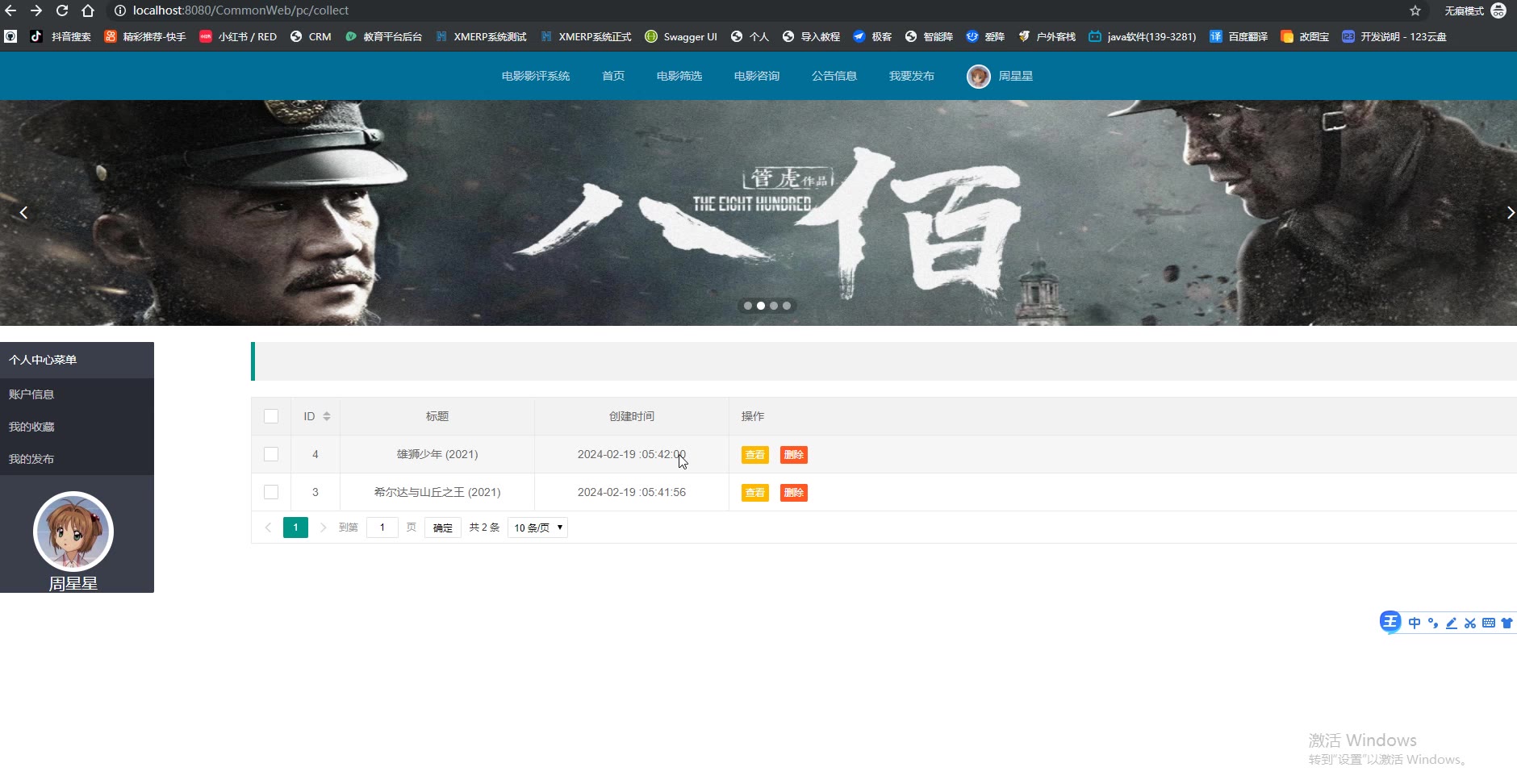The height and width of the screenshot is (784, 1517).
Task: Open the 开发说明 - 123云盘 bookmark
Action: pos(1394,36)
